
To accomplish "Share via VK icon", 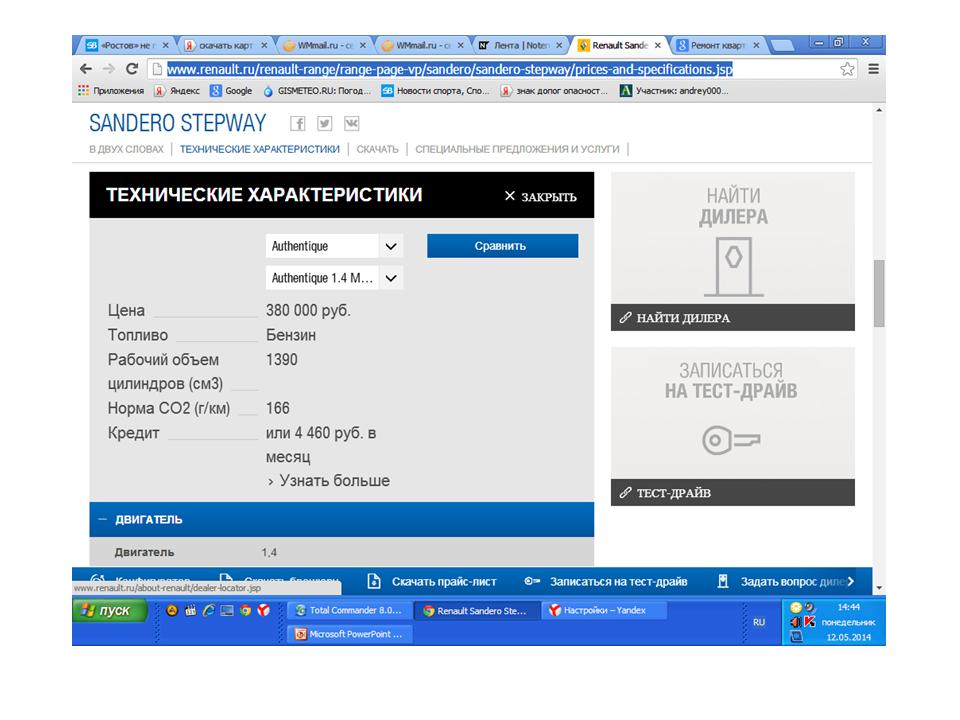I will click(351, 124).
